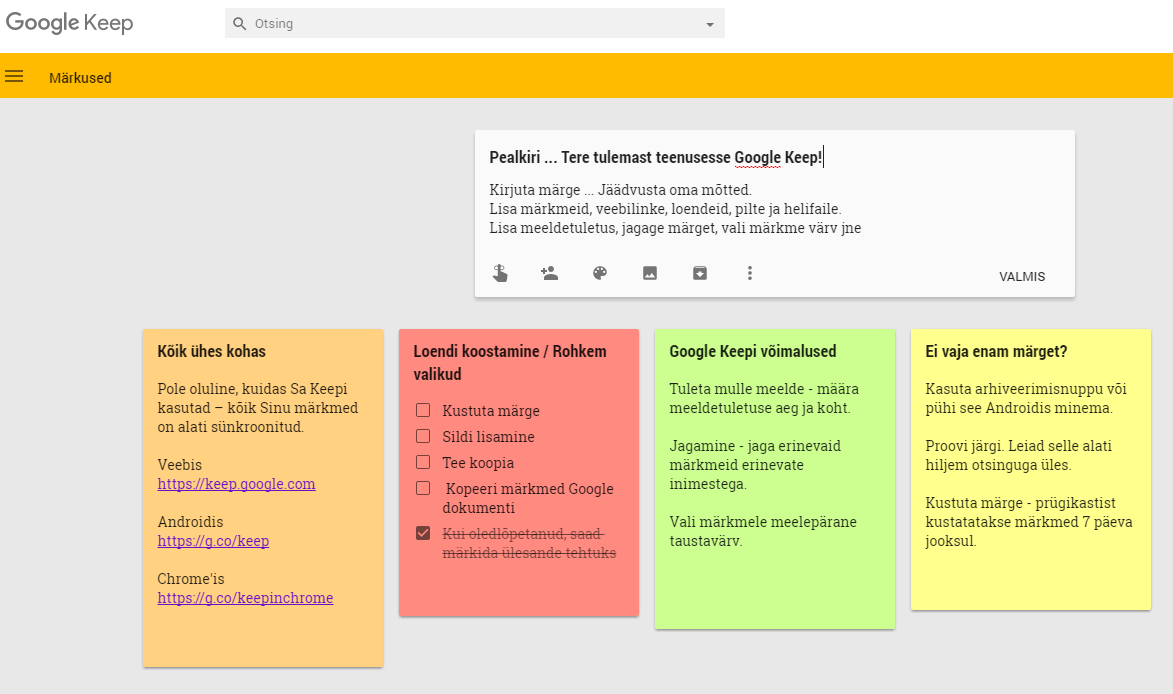The height and width of the screenshot is (694, 1173).
Task: Click the search magnifier icon
Action: [239, 23]
